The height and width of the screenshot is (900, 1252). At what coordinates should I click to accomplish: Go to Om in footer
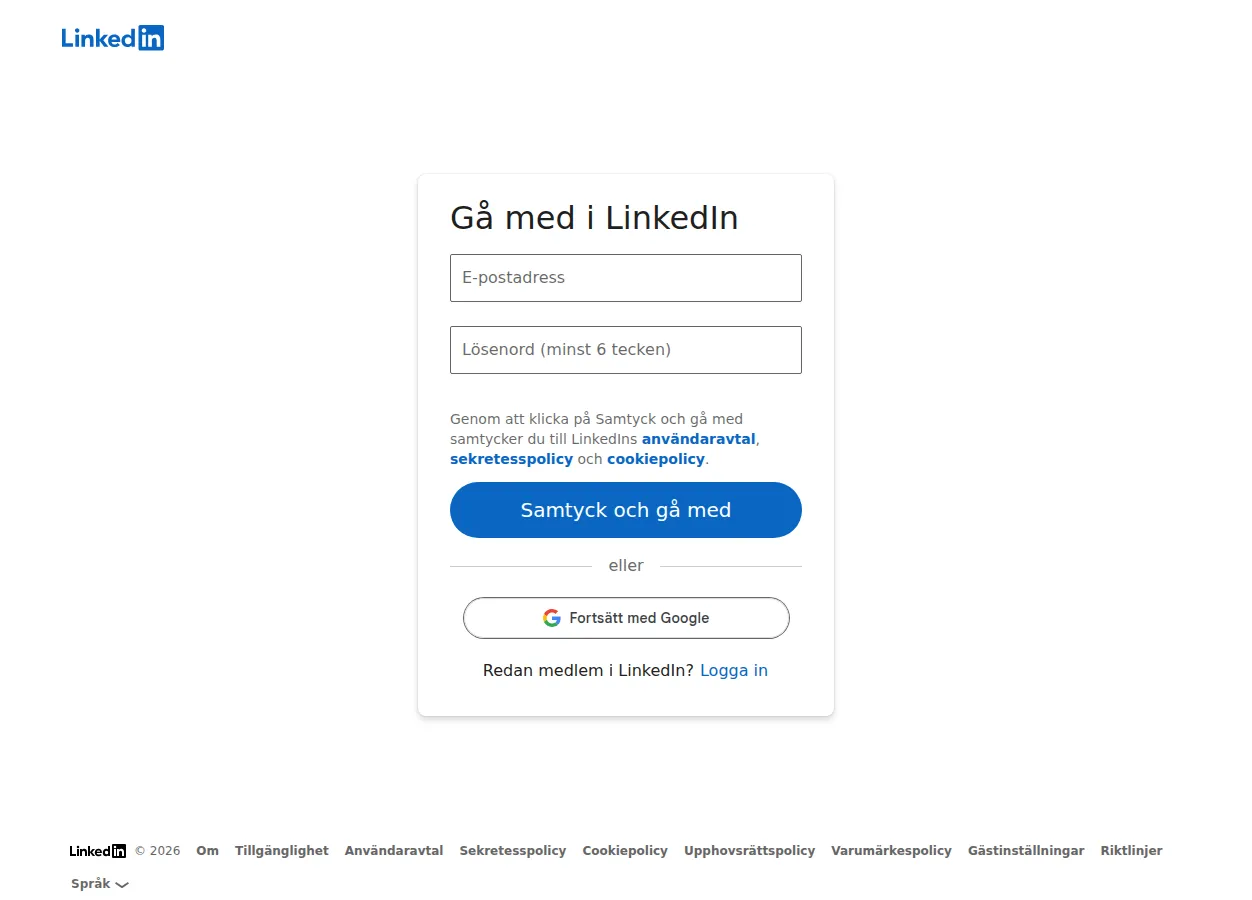coord(207,851)
